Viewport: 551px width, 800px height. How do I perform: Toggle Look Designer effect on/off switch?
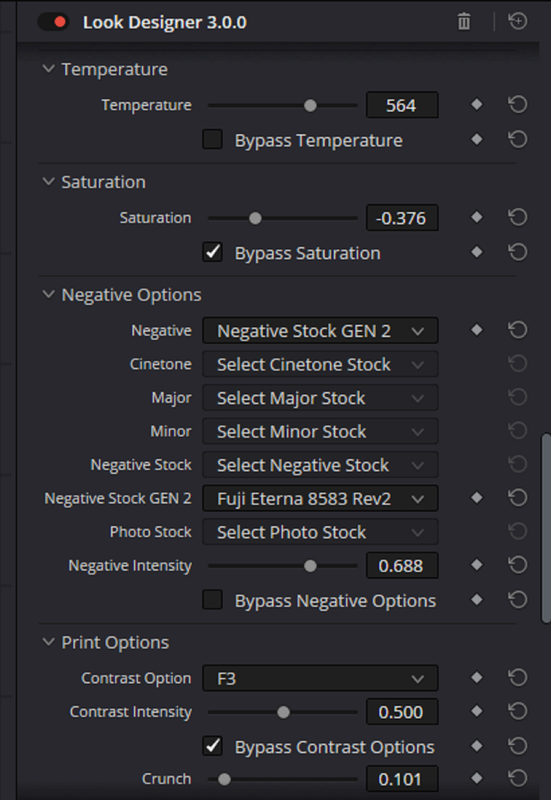53,22
